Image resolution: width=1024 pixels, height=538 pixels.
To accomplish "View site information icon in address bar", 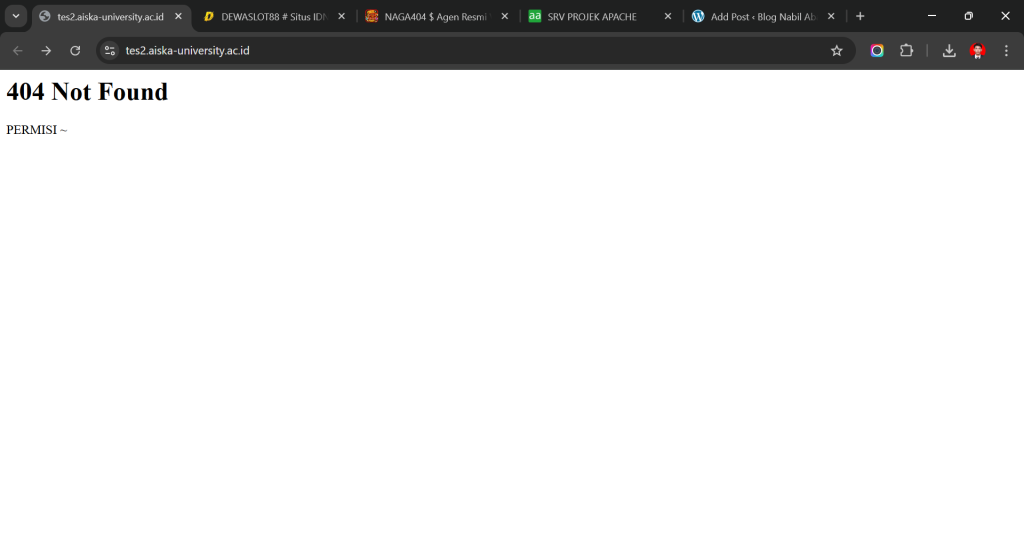I will 110,51.
